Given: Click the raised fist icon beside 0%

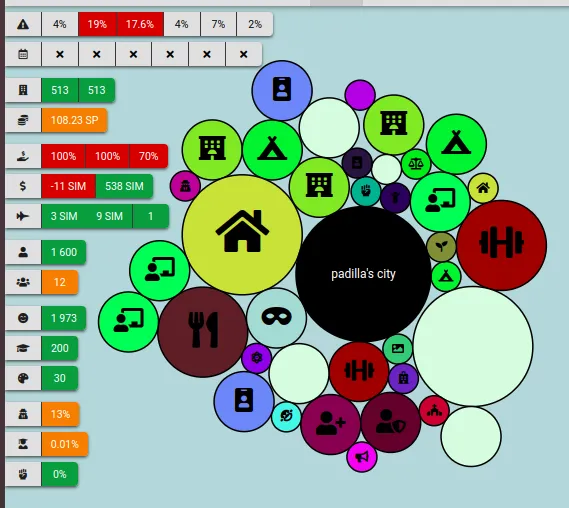Looking at the screenshot, I should click(23, 474).
